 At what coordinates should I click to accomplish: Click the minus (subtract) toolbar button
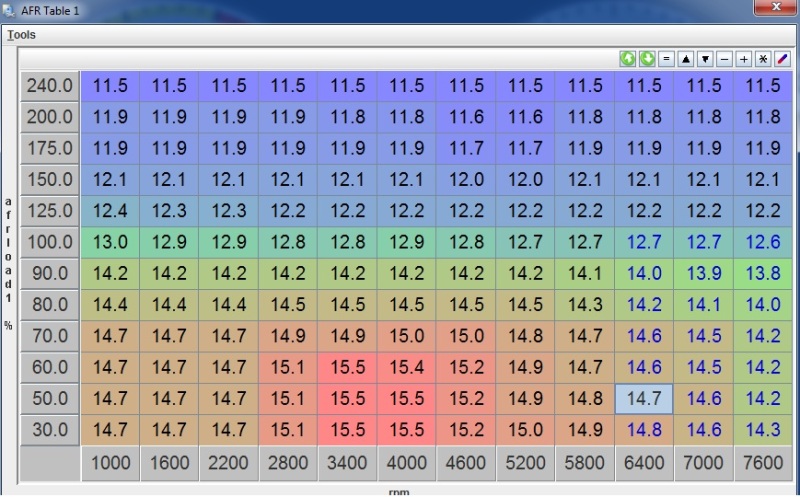pyautogui.click(x=724, y=59)
